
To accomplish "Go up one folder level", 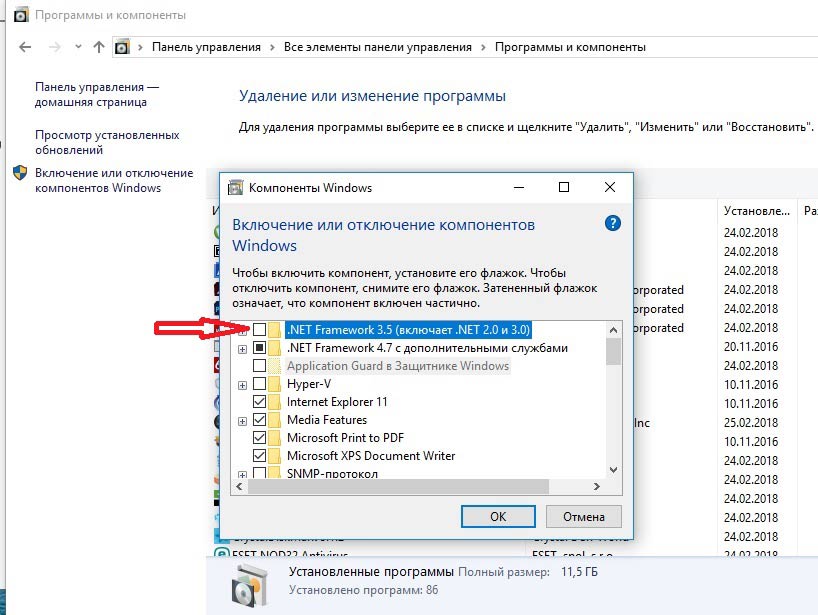I will click(99, 47).
